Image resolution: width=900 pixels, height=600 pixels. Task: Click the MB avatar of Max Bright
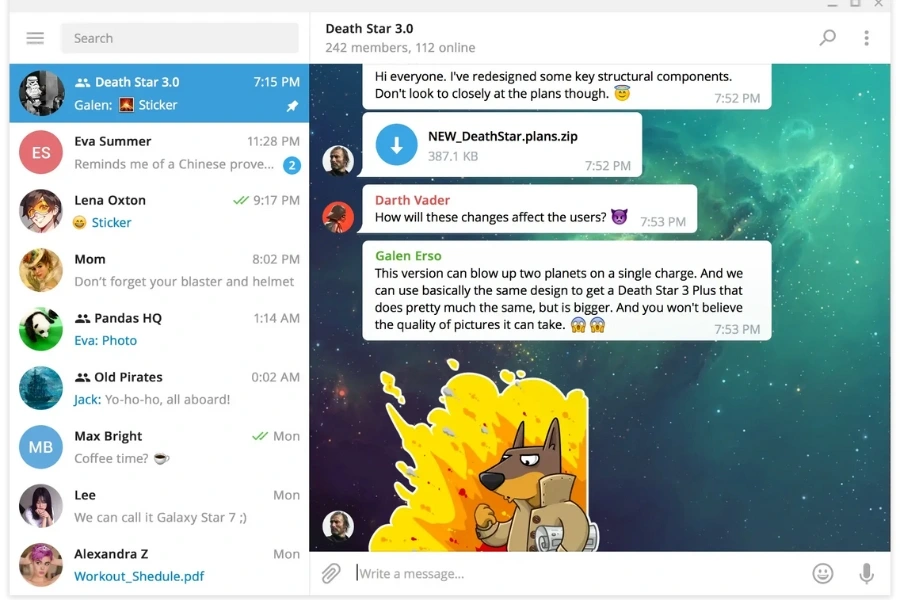pyautogui.click(x=41, y=447)
